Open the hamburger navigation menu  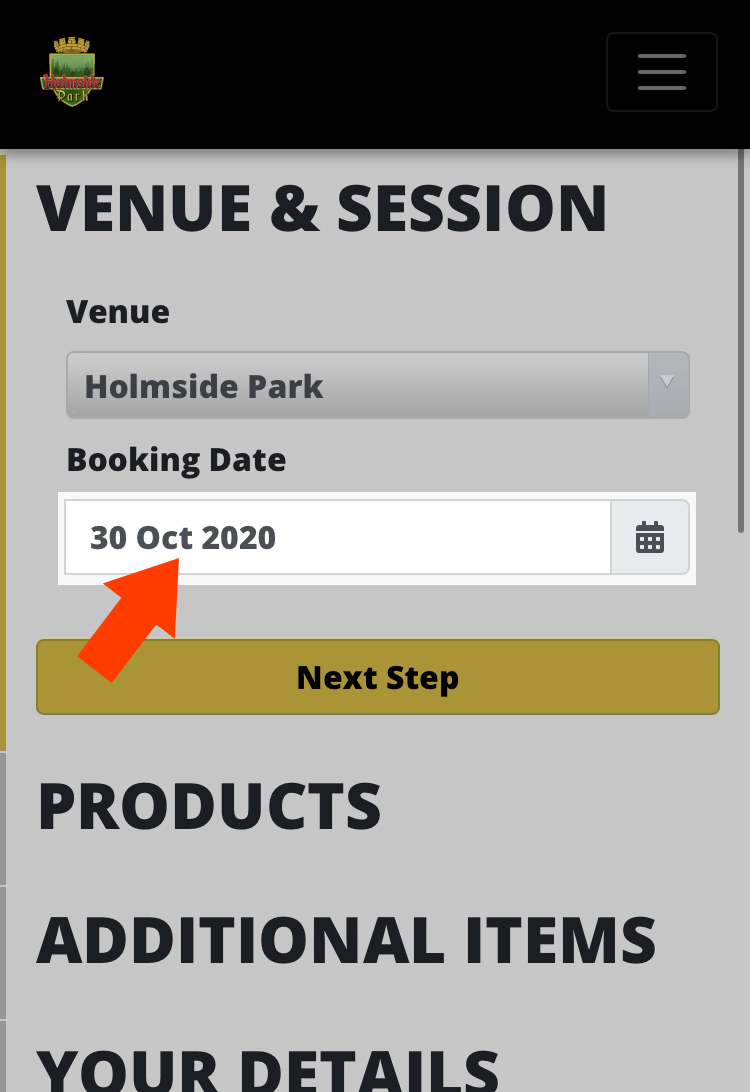[x=662, y=72]
